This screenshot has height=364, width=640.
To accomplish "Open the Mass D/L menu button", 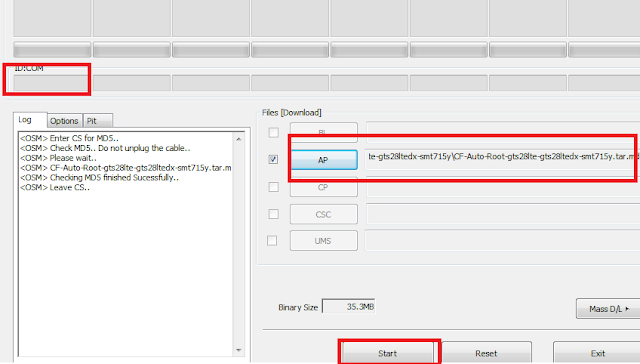I will 608,309.
